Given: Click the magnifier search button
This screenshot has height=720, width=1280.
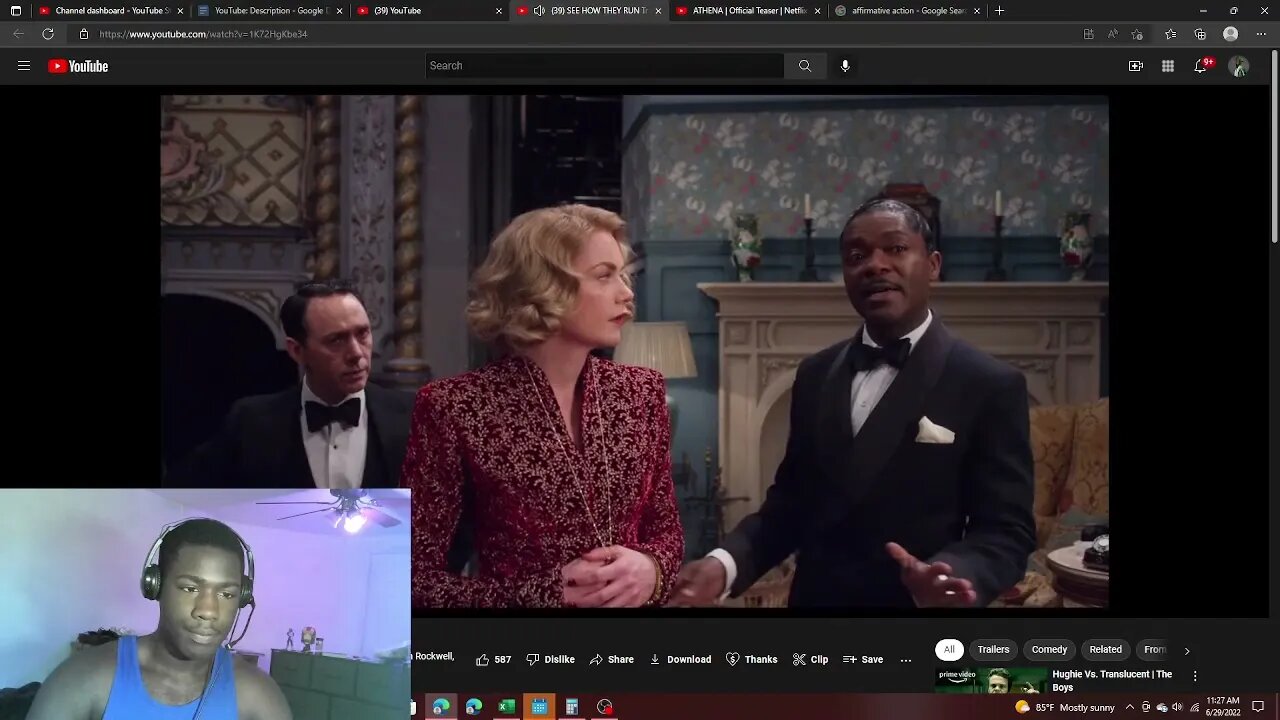Looking at the screenshot, I should (x=805, y=66).
